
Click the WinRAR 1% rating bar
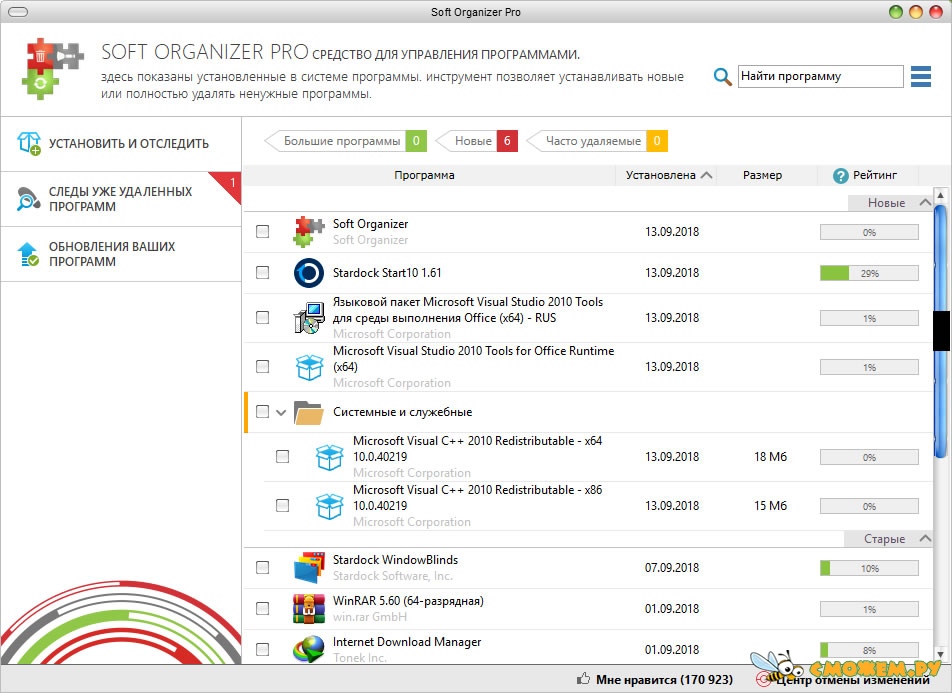point(869,609)
